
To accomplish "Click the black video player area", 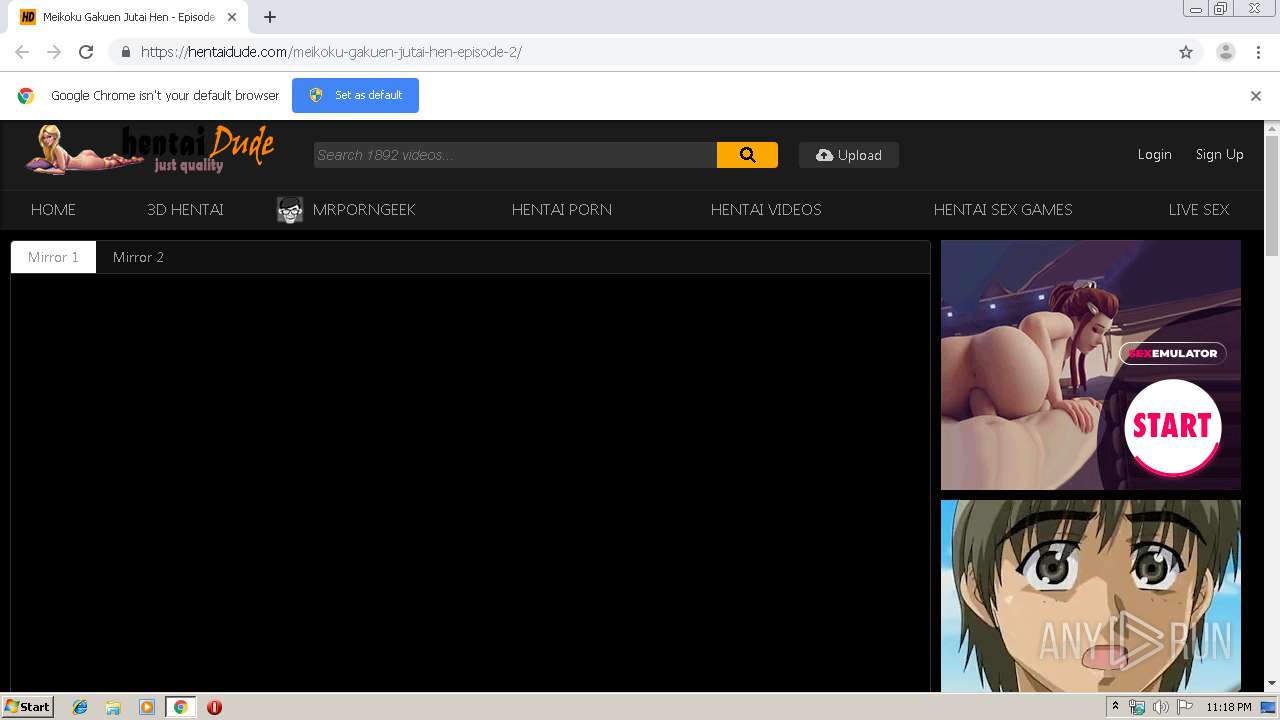I will point(470,482).
